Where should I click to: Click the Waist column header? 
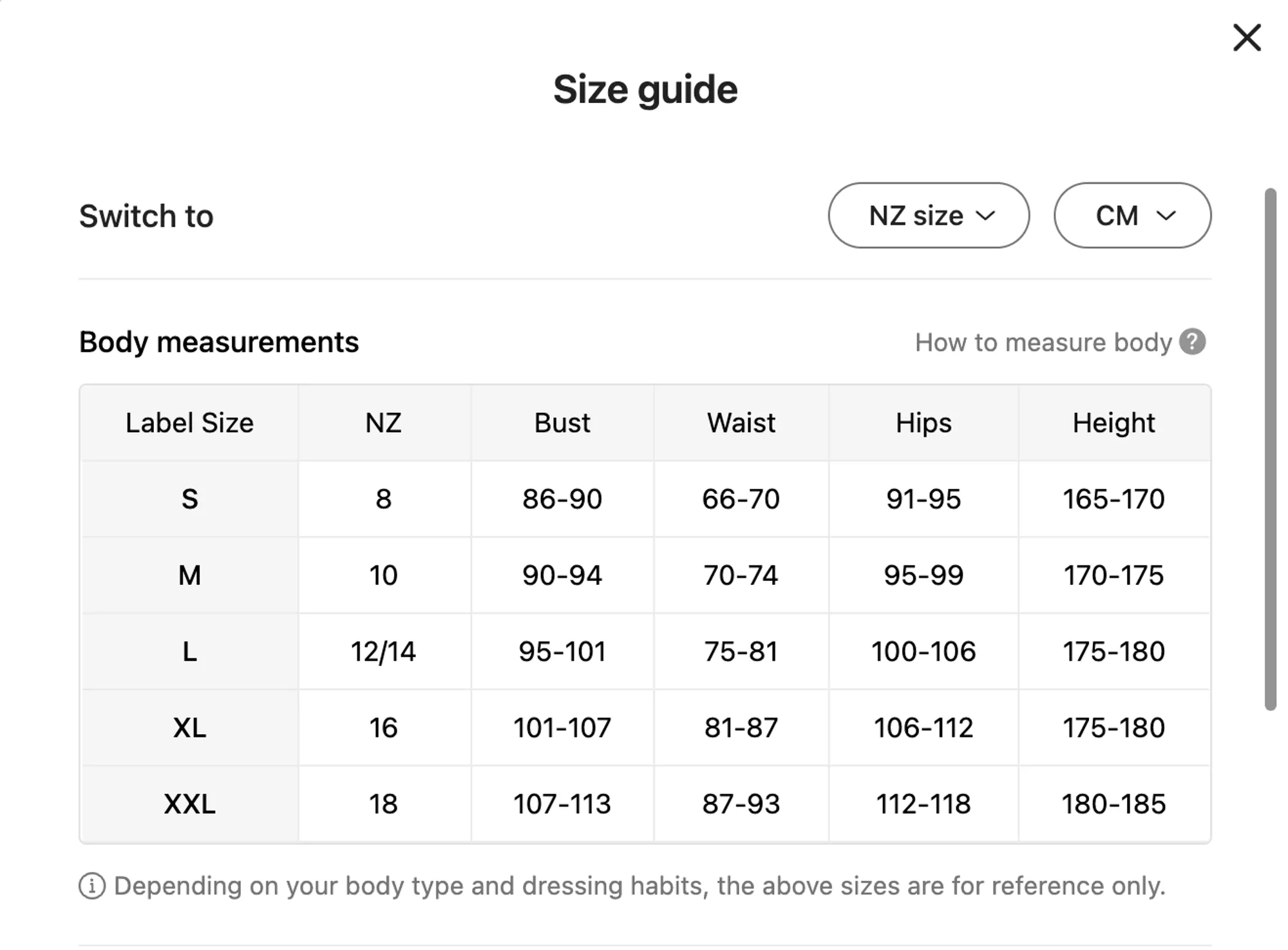(741, 423)
